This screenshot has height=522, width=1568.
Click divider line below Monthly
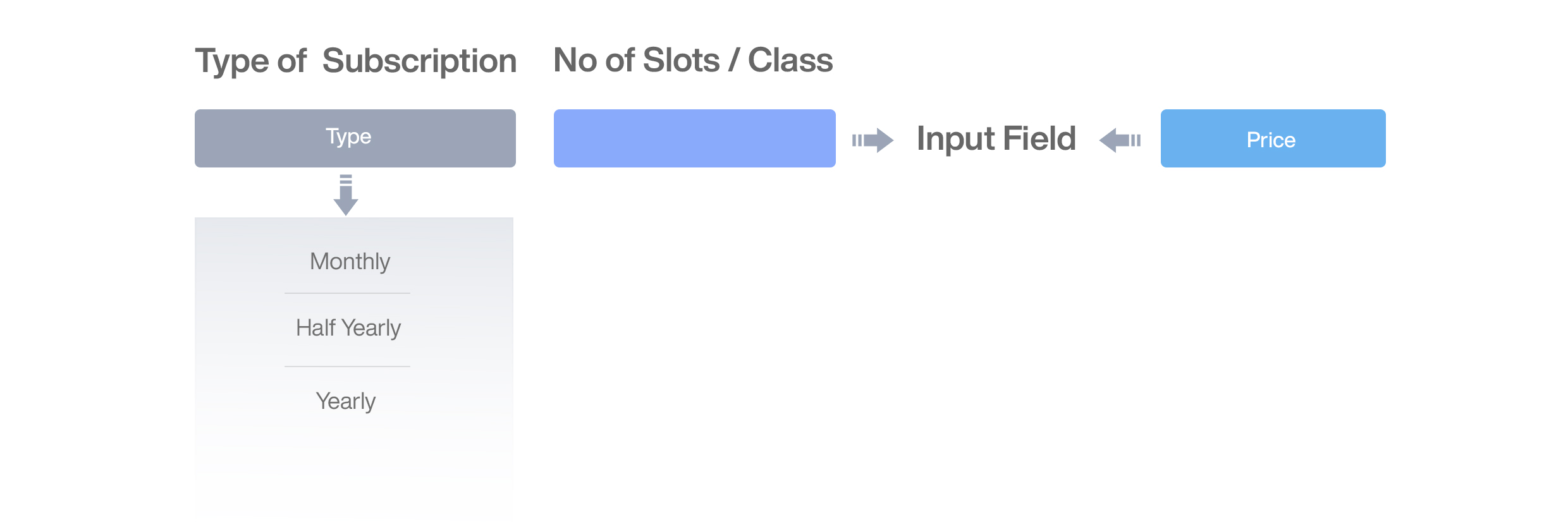(348, 293)
